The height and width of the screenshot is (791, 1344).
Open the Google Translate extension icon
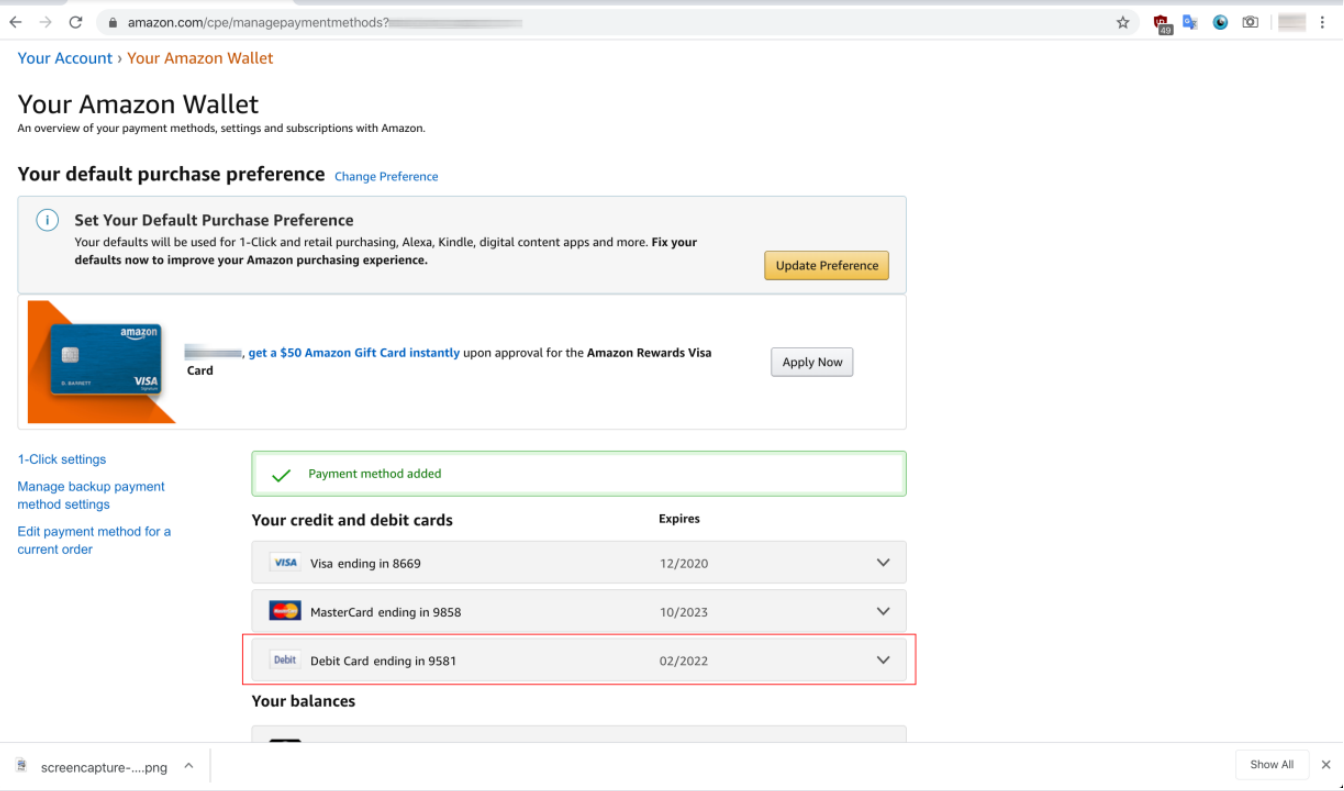1190,22
